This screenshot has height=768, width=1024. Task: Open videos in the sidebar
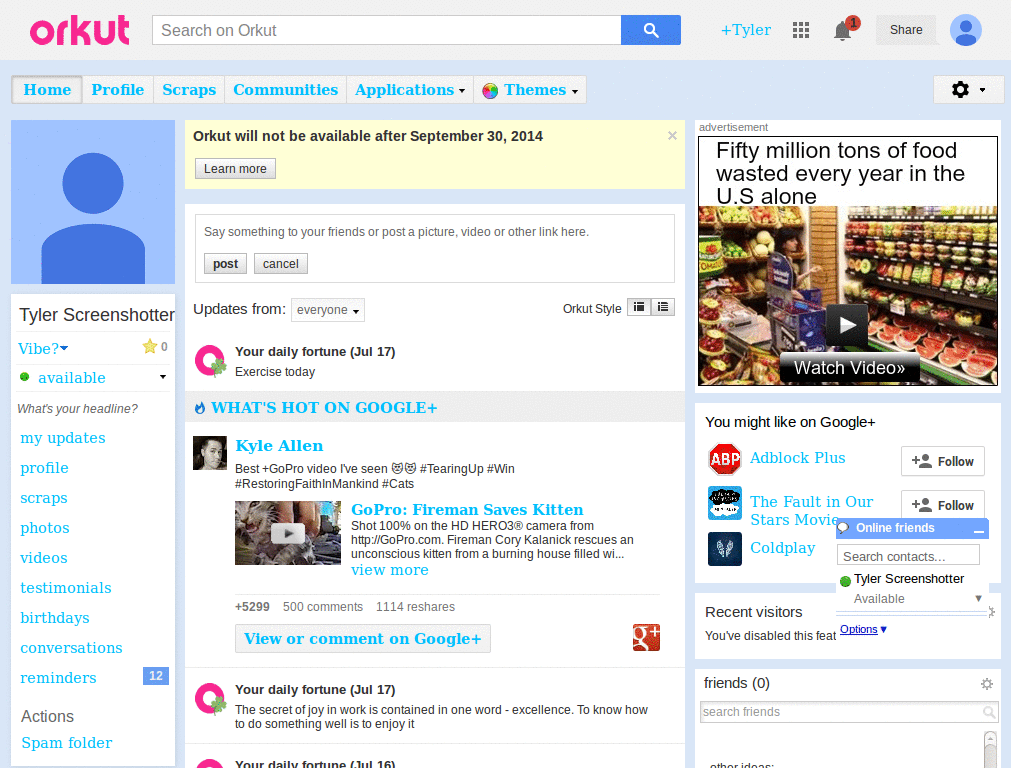[44, 558]
